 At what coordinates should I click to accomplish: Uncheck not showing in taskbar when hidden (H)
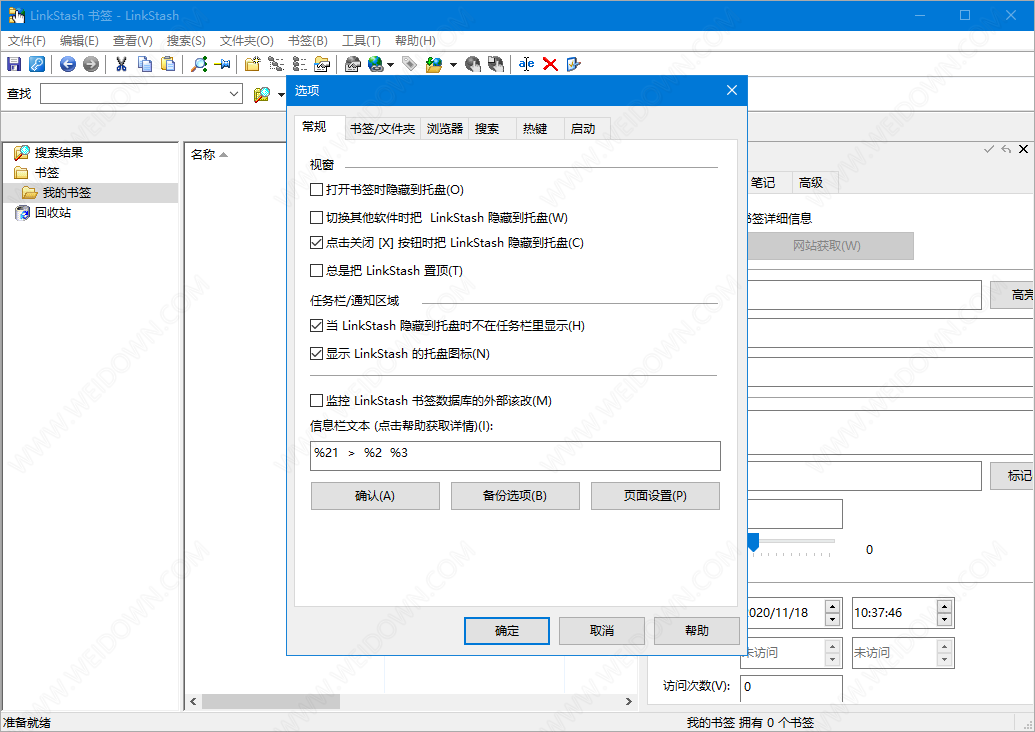[x=316, y=325]
